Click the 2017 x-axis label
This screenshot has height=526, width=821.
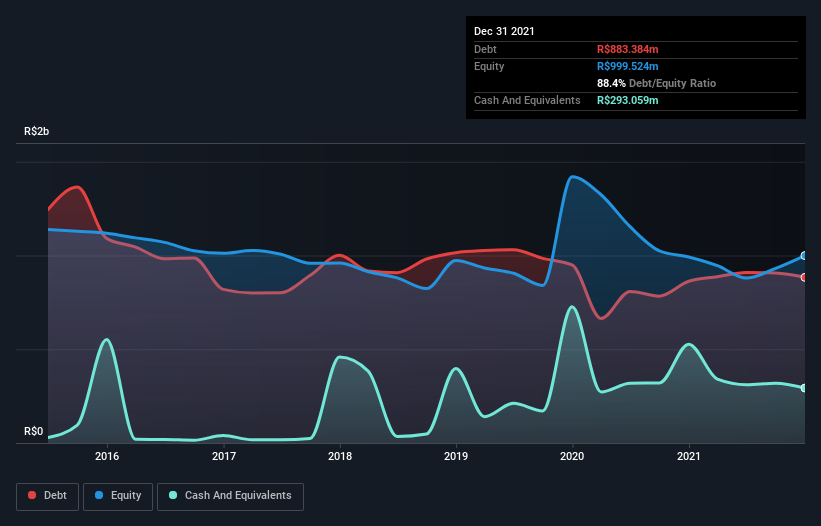(224, 456)
